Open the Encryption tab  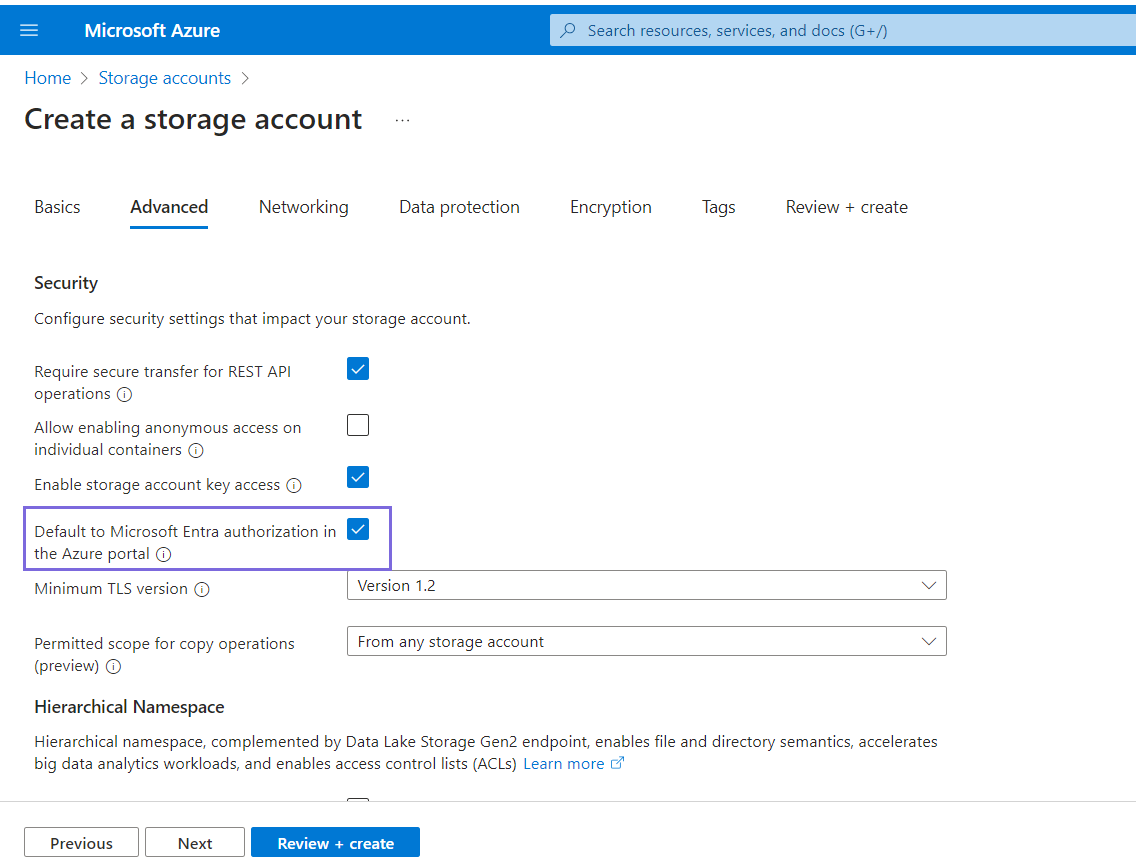pyautogui.click(x=610, y=207)
